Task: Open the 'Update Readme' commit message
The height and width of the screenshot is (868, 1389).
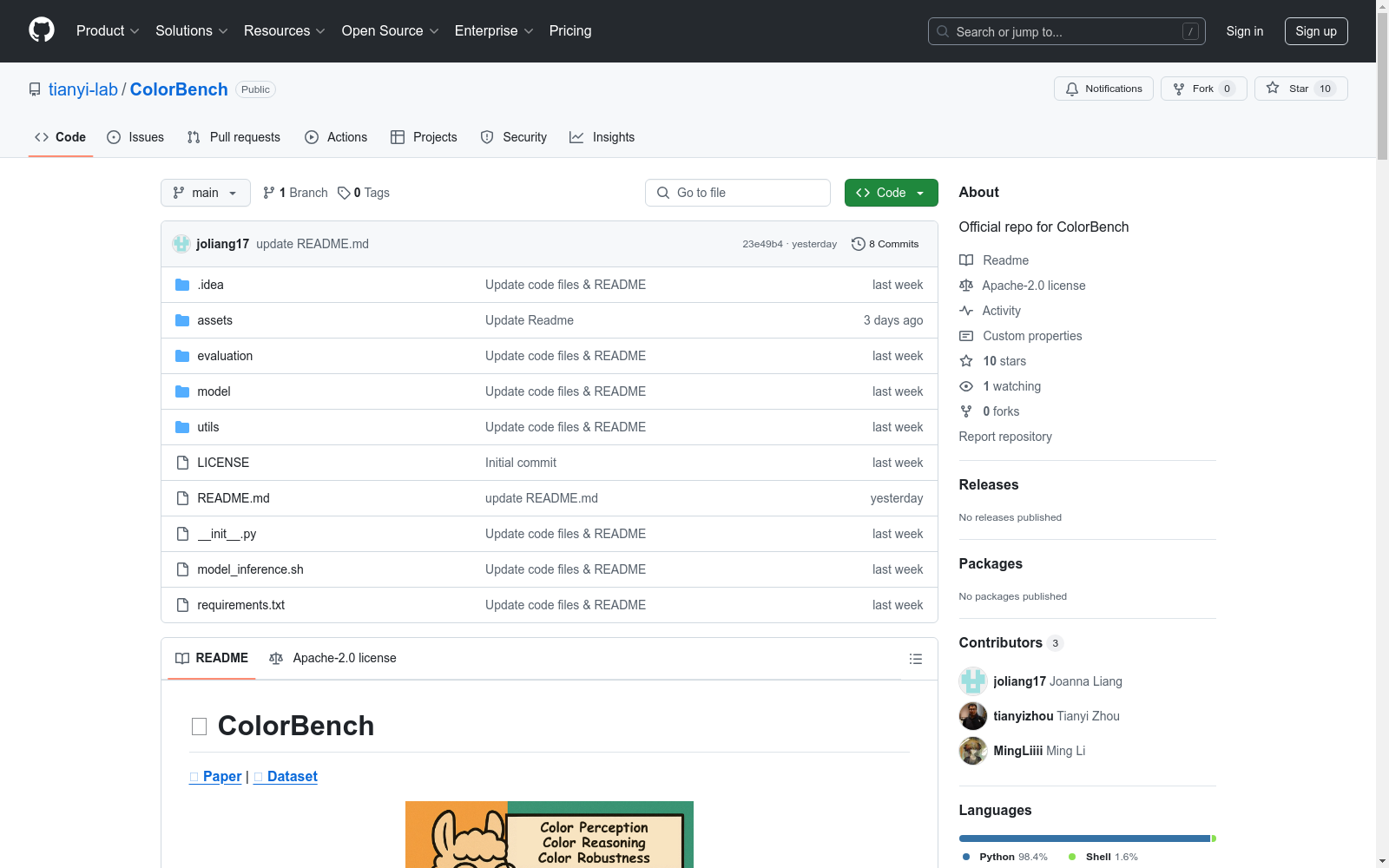Action: [530, 320]
